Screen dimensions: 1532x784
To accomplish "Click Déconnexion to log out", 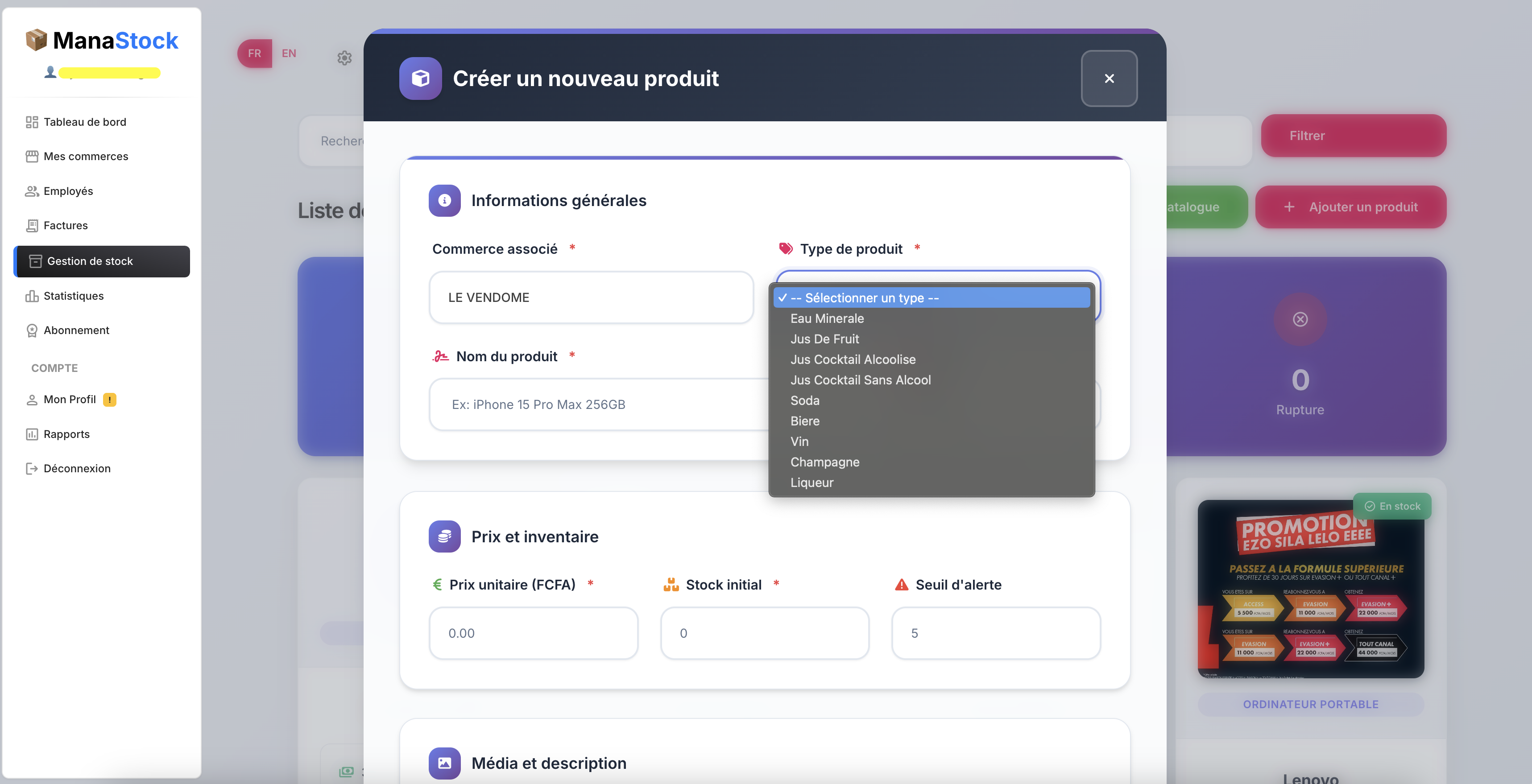I will (x=102, y=468).
